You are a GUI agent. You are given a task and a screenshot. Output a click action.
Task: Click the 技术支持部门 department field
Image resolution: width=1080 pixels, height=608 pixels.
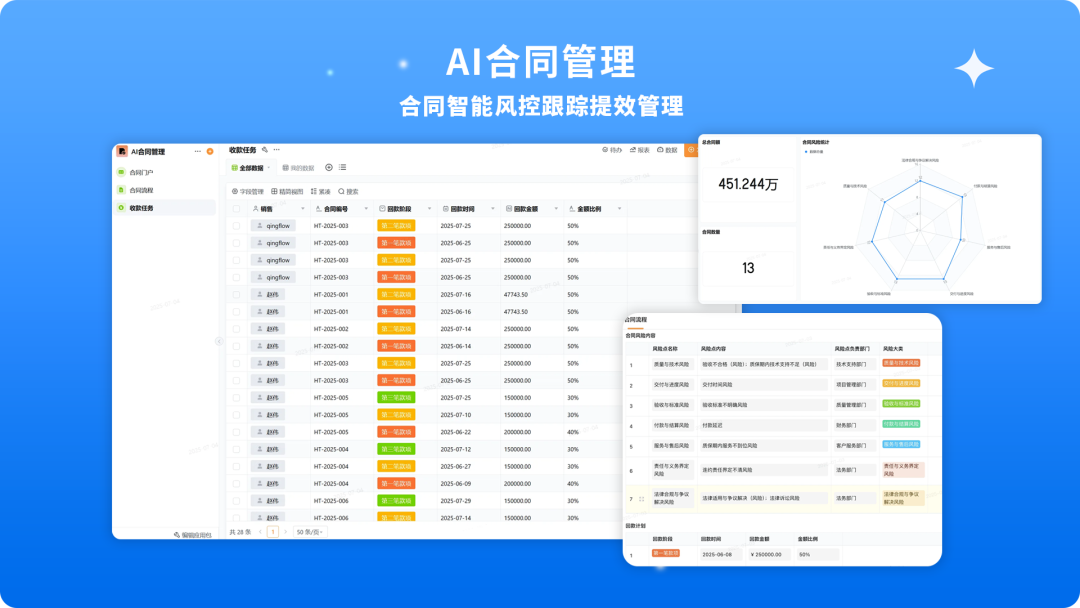[x=854, y=364]
